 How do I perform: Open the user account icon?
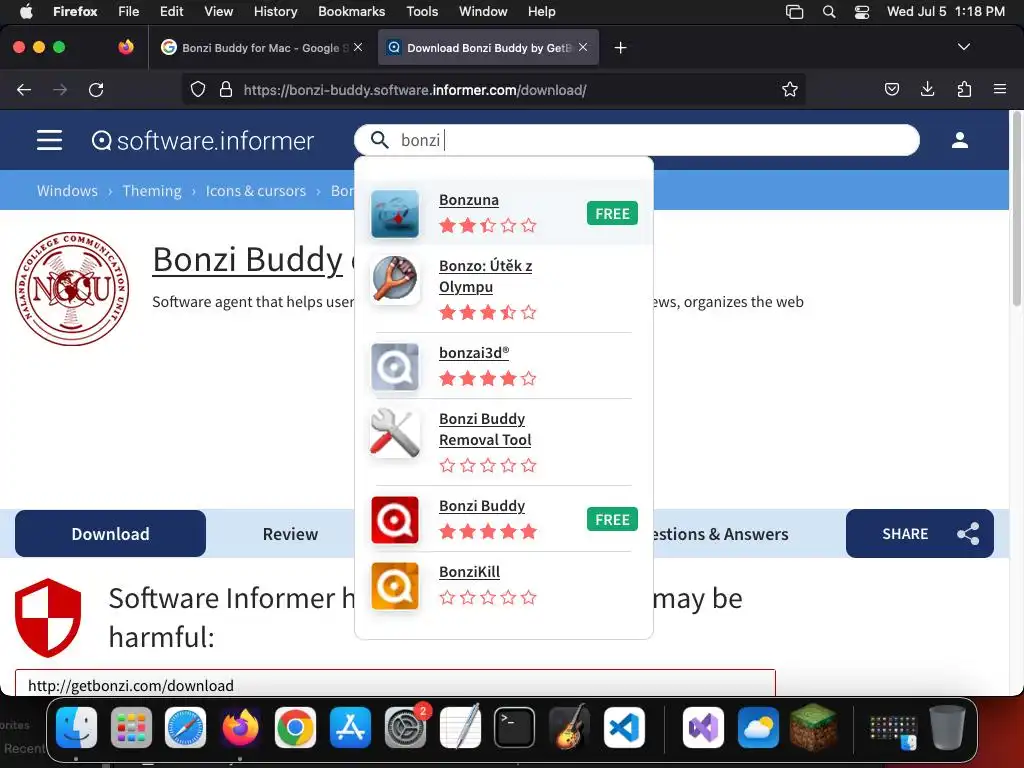pos(959,140)
